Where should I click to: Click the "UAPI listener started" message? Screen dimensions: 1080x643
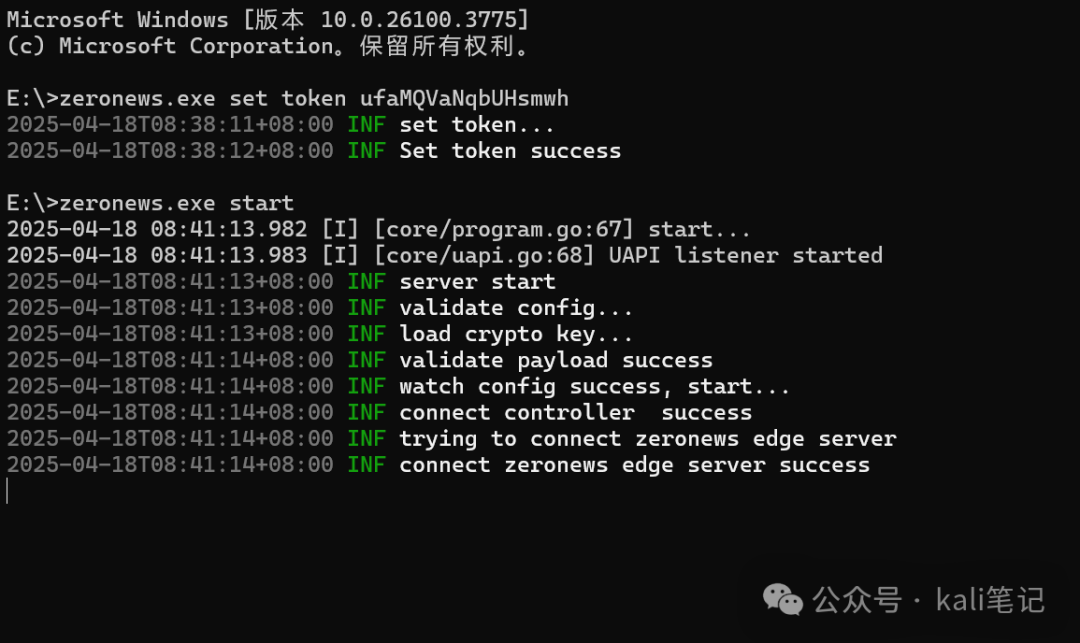tap(745, 255)
